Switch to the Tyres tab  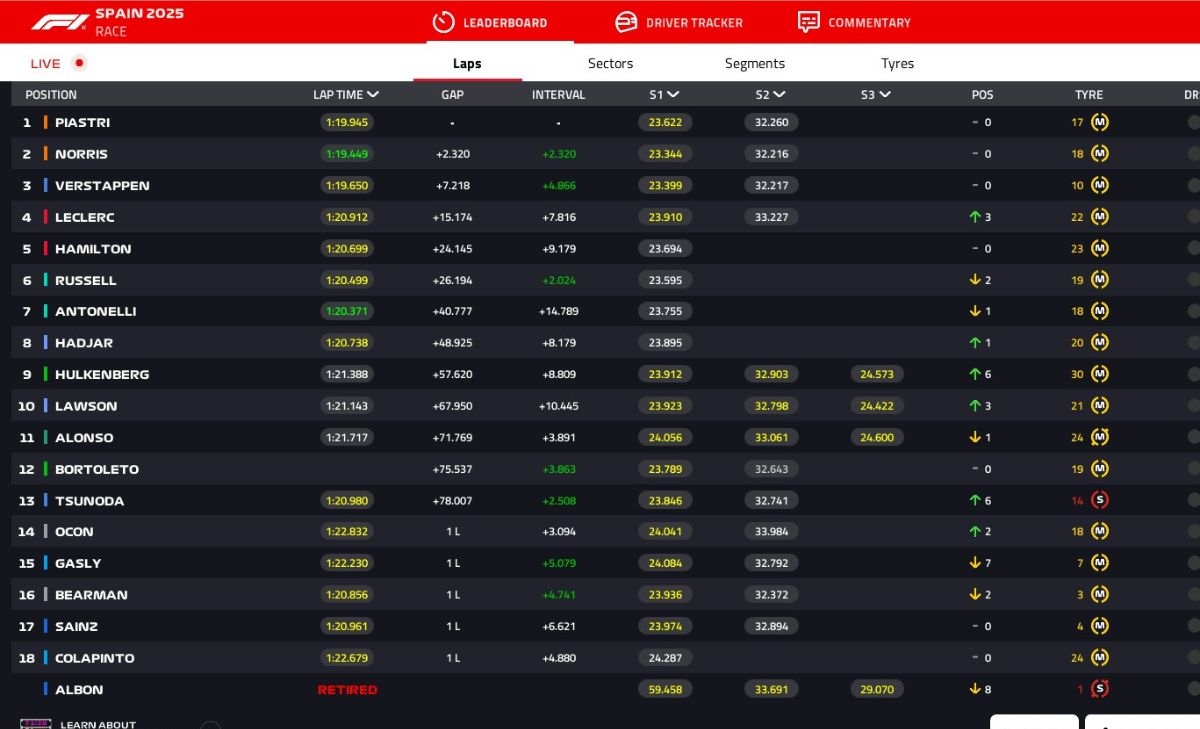coord(897,63)
